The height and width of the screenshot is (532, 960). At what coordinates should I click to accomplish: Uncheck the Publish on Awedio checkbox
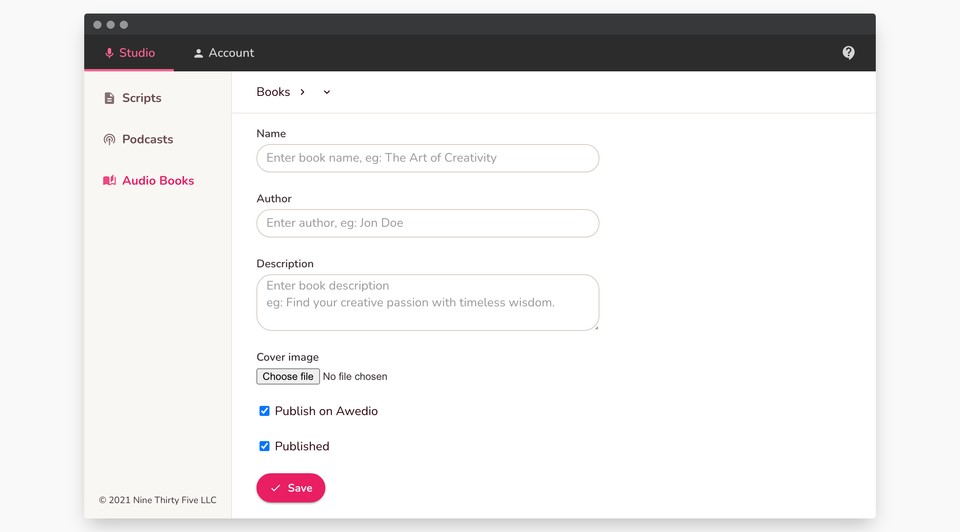(264, 411)
